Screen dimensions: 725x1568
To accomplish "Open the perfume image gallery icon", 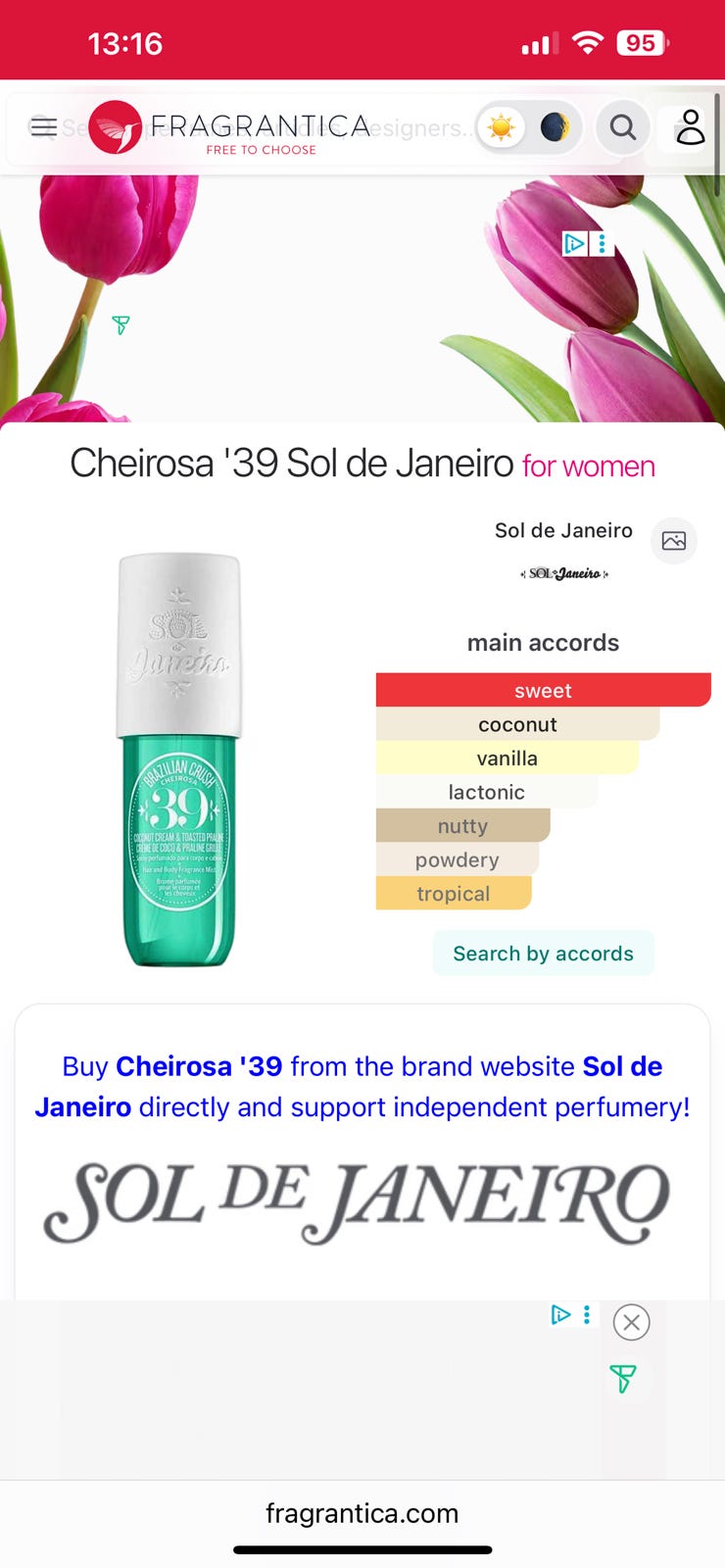I will [x=674, y=541].
